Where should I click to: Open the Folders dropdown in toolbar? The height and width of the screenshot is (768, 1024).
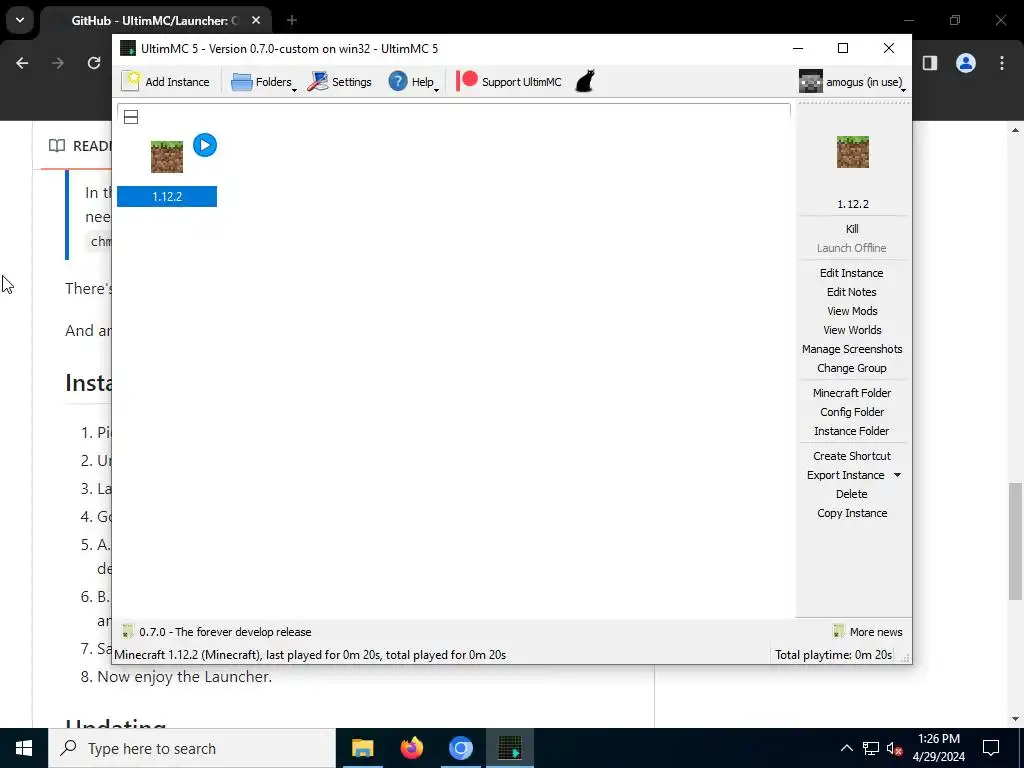pos(264,82)
